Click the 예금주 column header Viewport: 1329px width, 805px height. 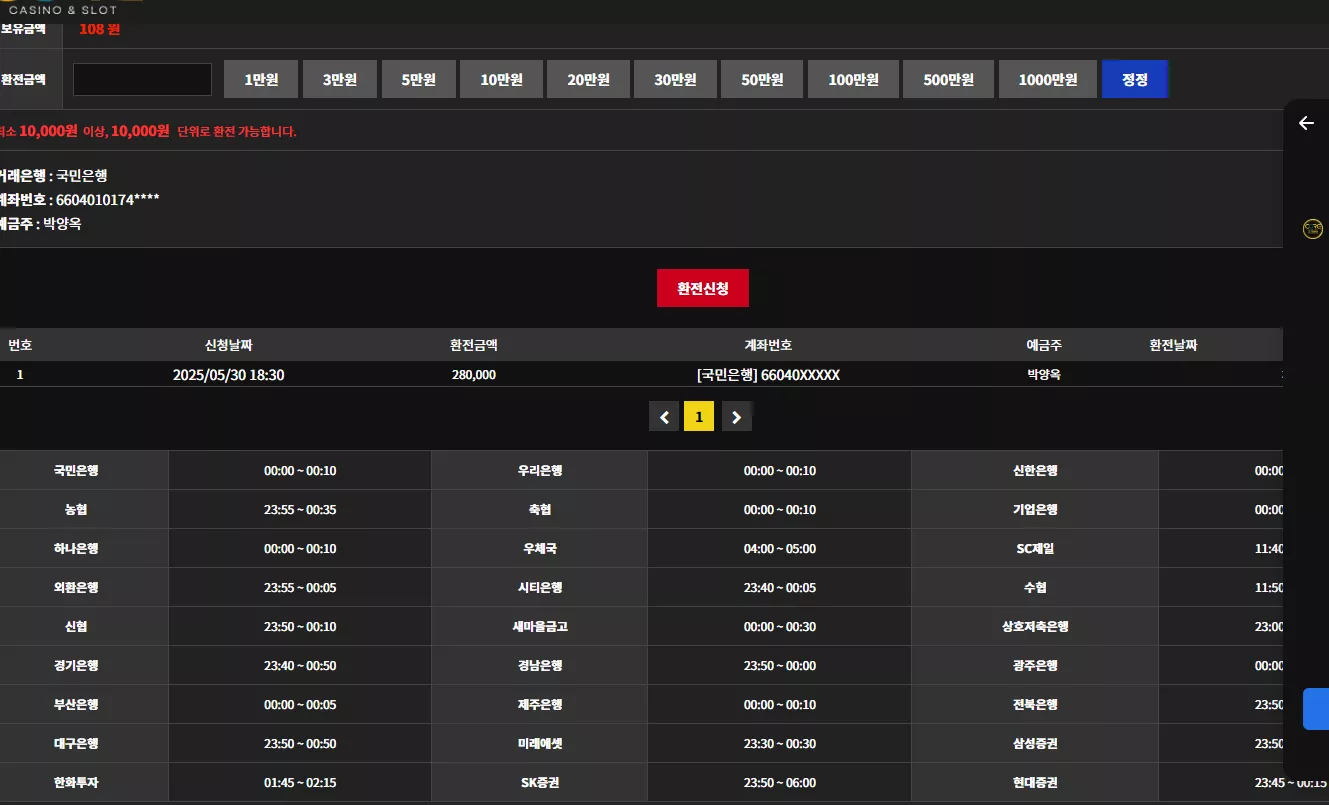1044,345
